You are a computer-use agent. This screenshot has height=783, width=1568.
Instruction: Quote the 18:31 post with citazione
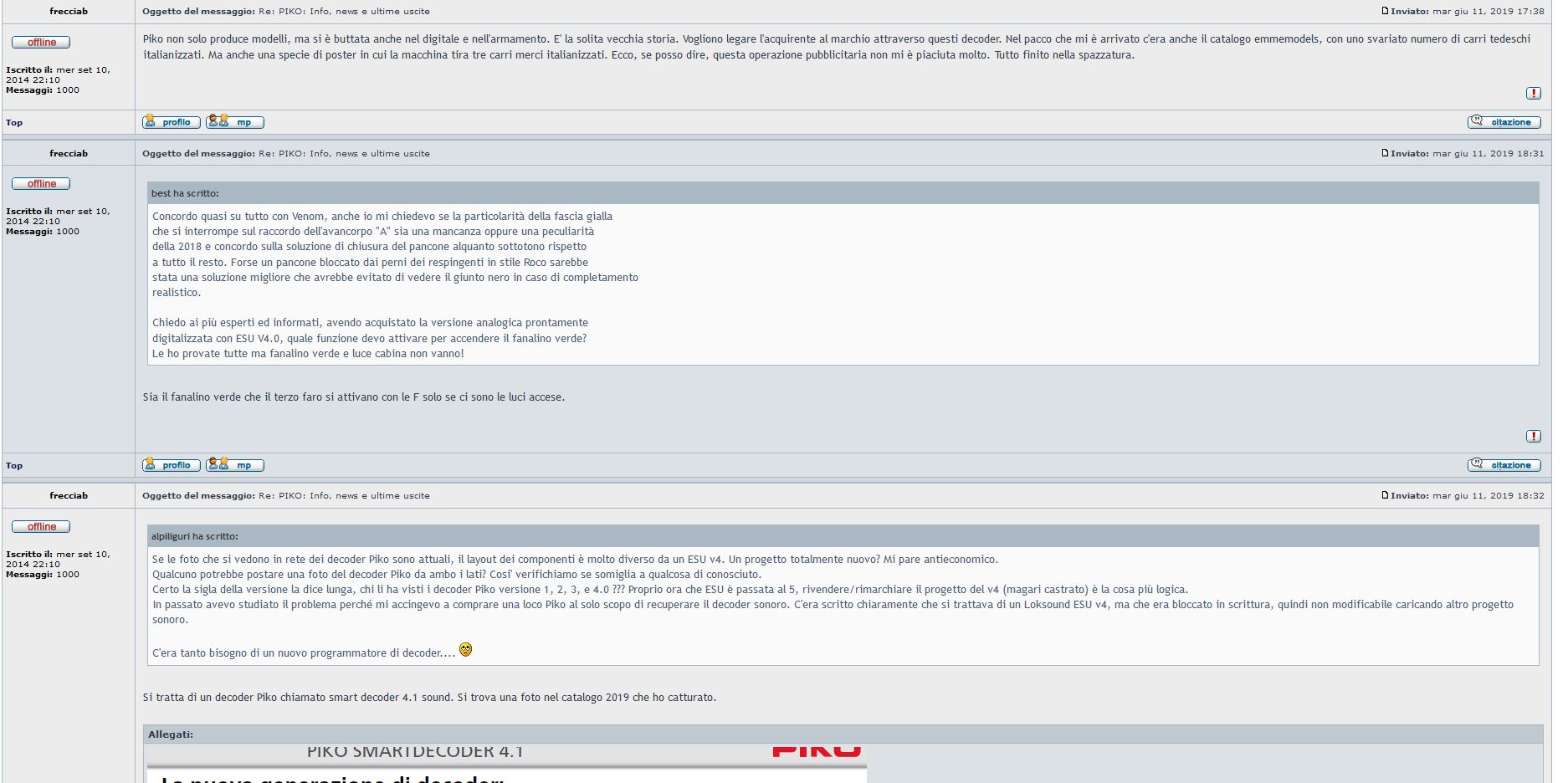coord(1504,464)
